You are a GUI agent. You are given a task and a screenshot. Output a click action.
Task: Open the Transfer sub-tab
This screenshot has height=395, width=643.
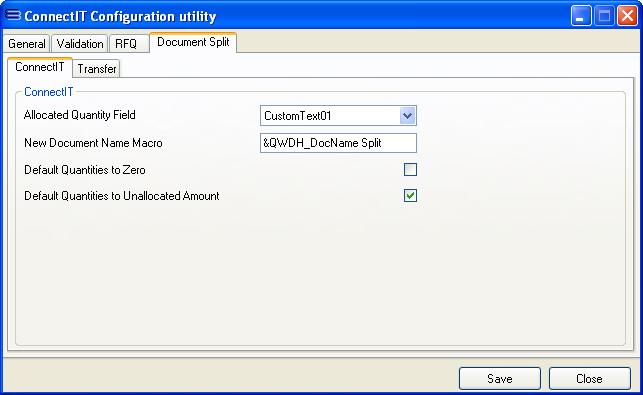click(x=97, y=68)
